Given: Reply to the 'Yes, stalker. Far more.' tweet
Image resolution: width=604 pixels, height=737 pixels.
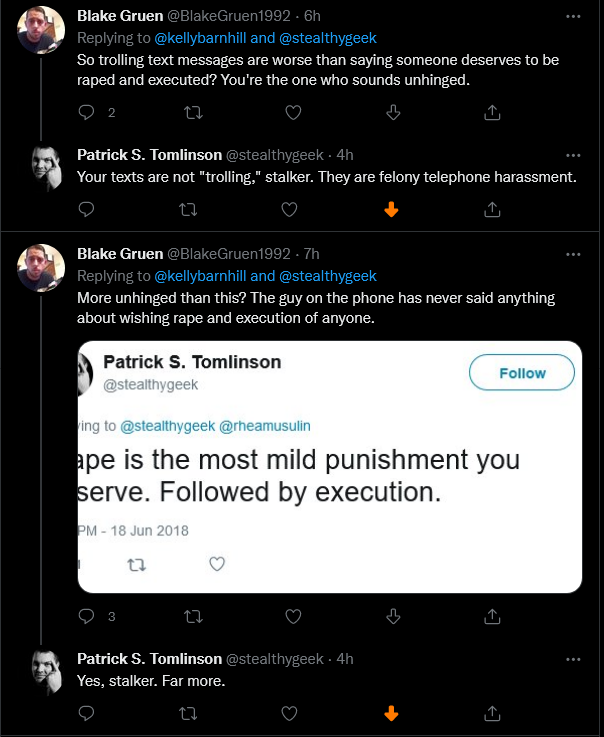Looking at the screenshot, I should tap(86, 713).
